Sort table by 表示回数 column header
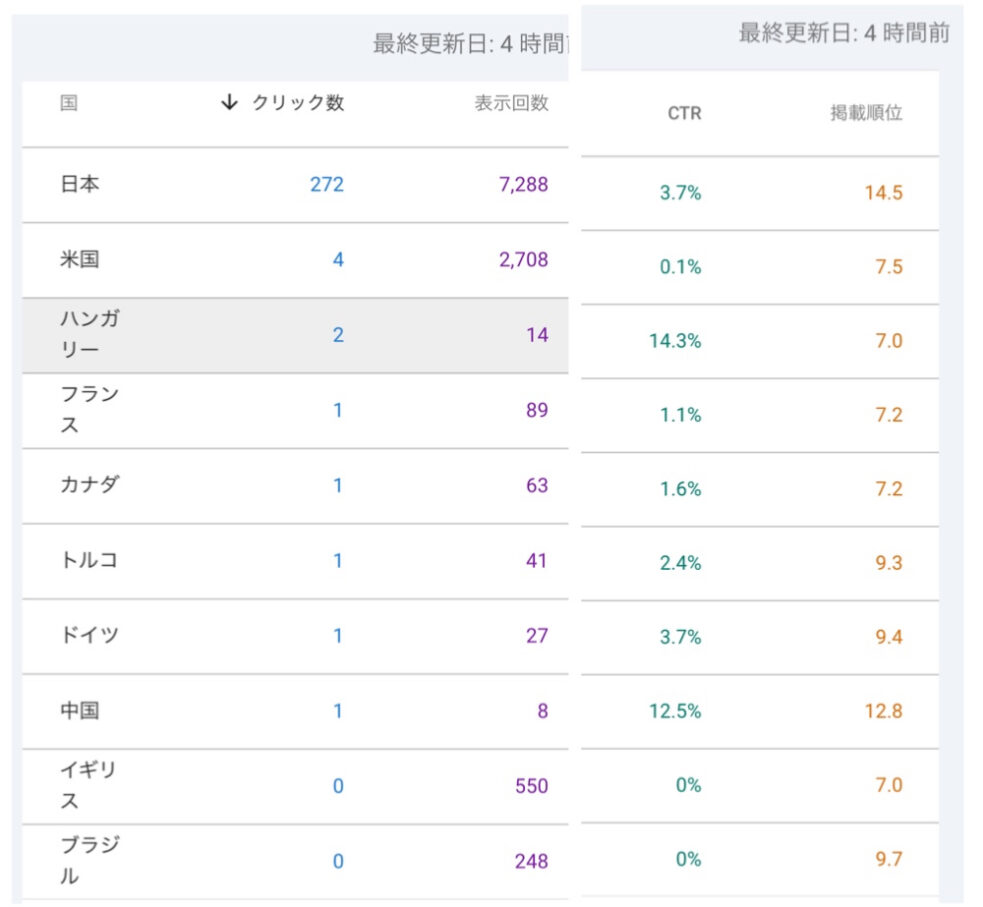The width and height of the screenshot is (983, 907). click(511, 103)
